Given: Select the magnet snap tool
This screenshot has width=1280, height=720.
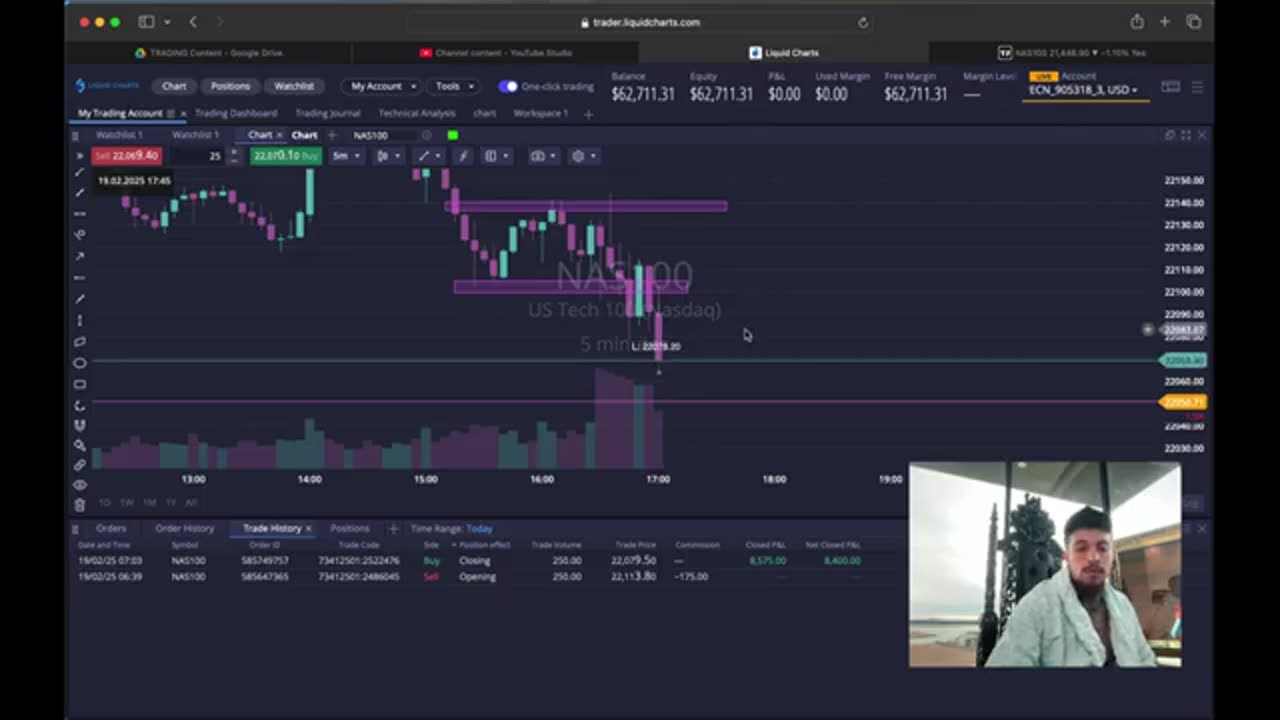Looking at the screenshot, I should click(x=80, y=426).
